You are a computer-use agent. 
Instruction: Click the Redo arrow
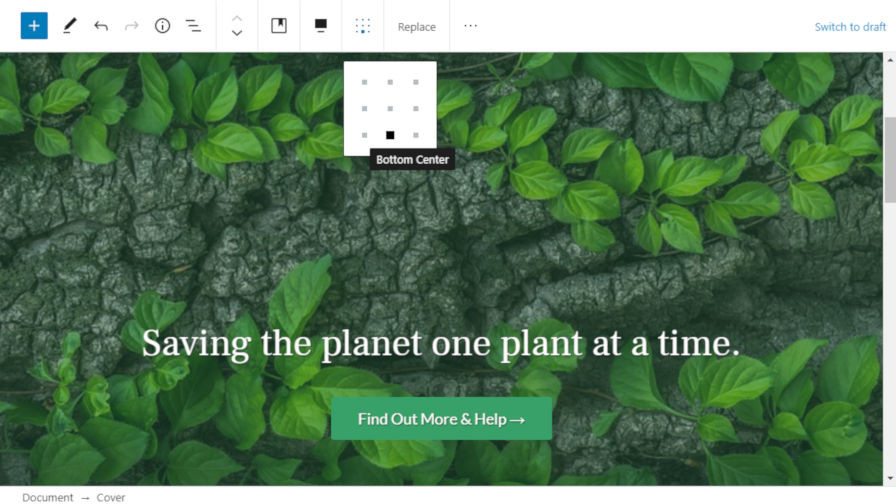(x=132, y=26)
